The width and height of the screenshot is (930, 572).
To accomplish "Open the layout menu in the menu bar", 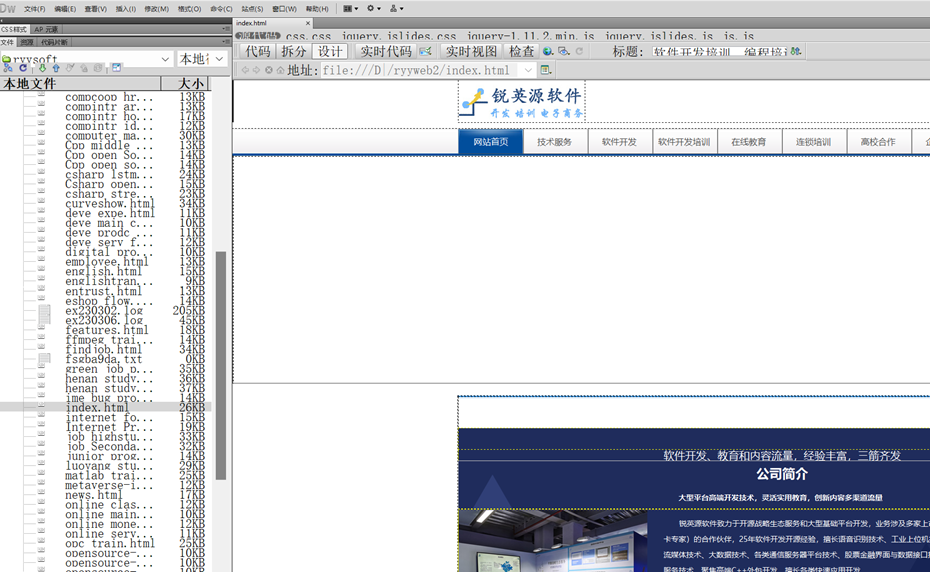I will tap(351, 8).
